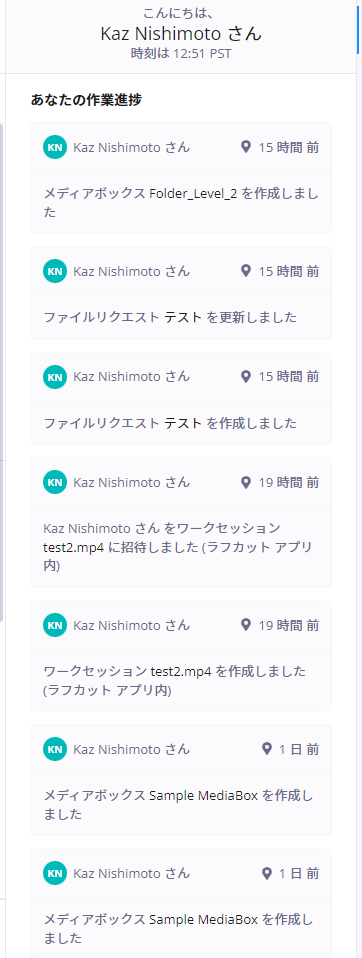Click the vertical scrollbar on the left
Viewport: 362px width, 958px height.
click(x=2, y=373)
